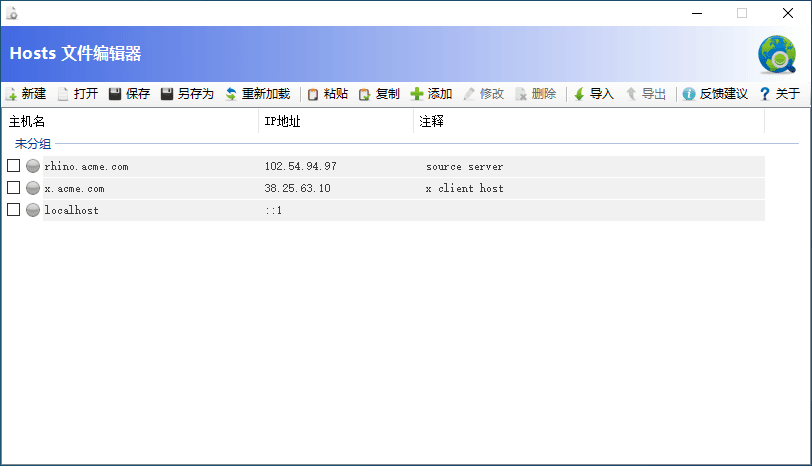Click the 新建 (New) toolbar icon

[x=11, y=94]
